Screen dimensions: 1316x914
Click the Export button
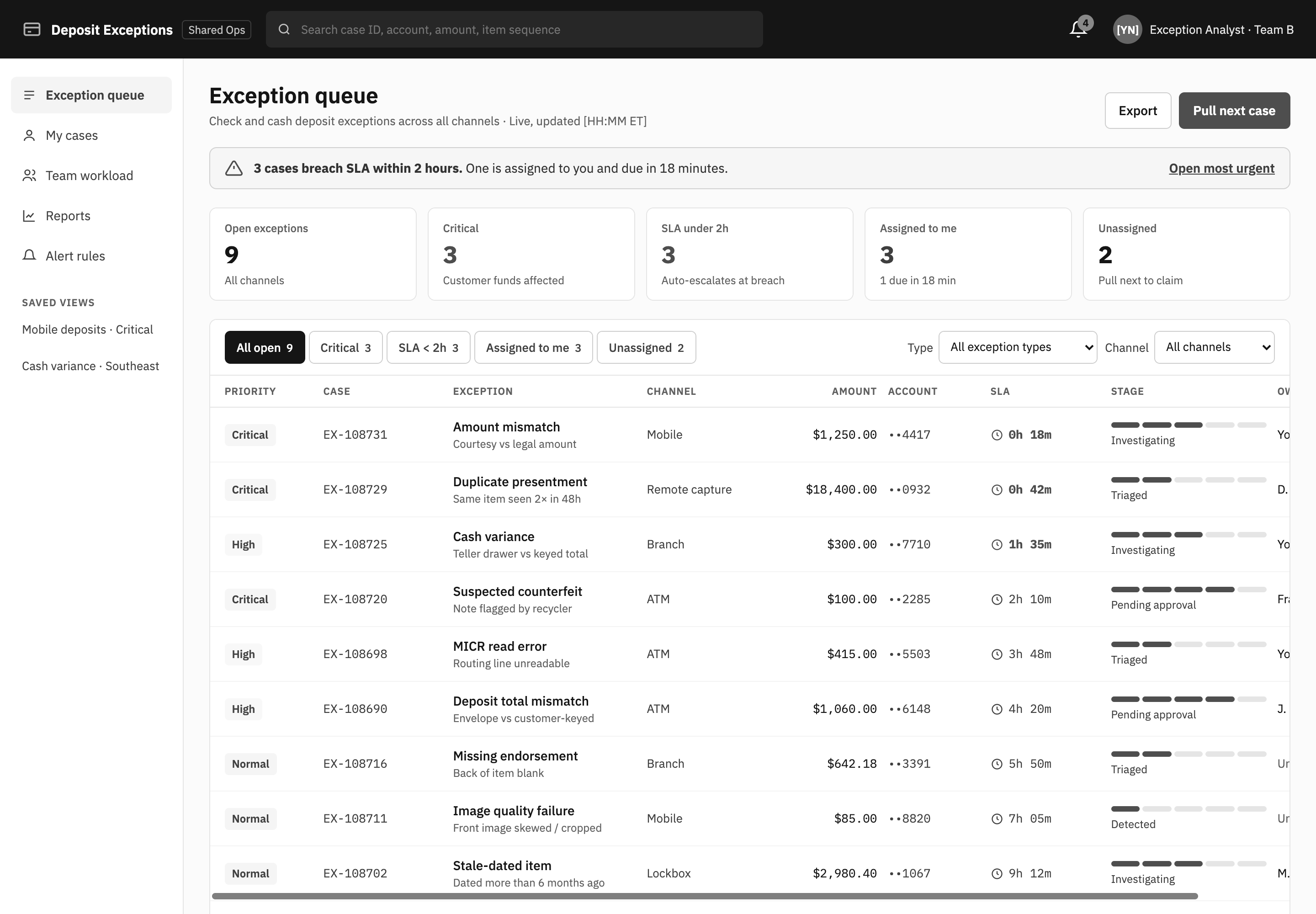[x=1137, y=111]
